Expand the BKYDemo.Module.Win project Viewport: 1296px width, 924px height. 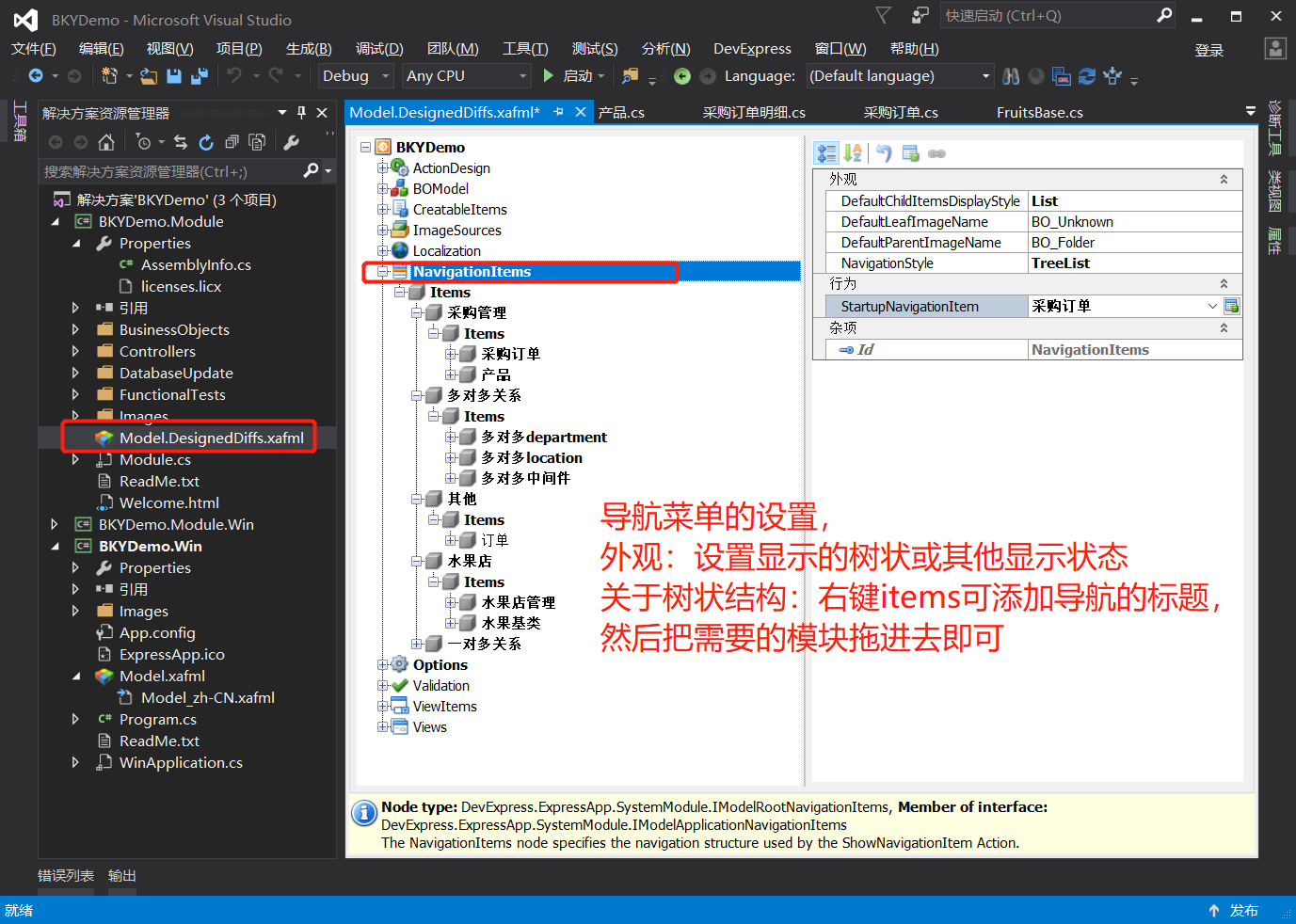point(55,524)
